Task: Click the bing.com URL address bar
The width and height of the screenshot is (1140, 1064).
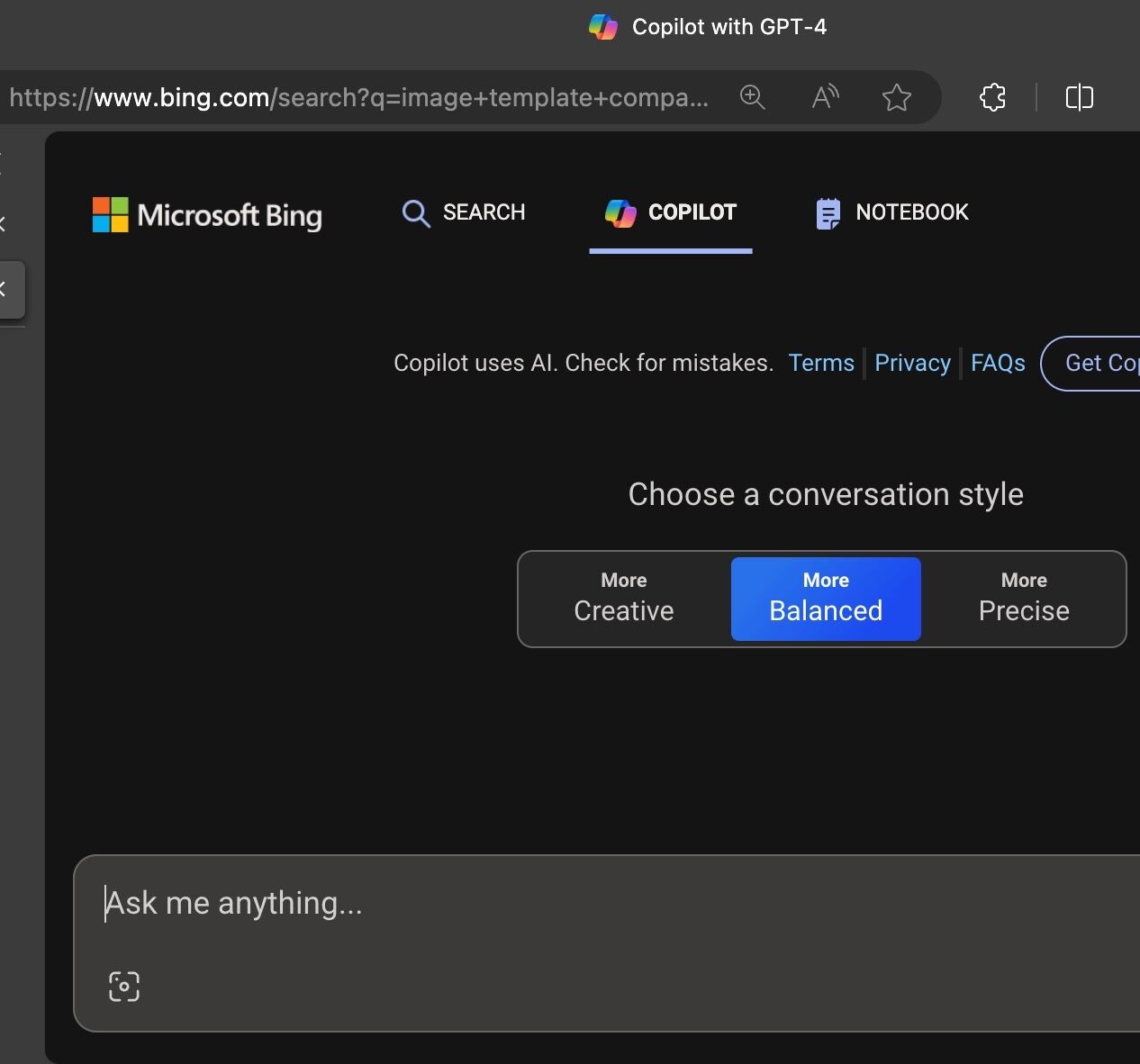Action: 360,97
